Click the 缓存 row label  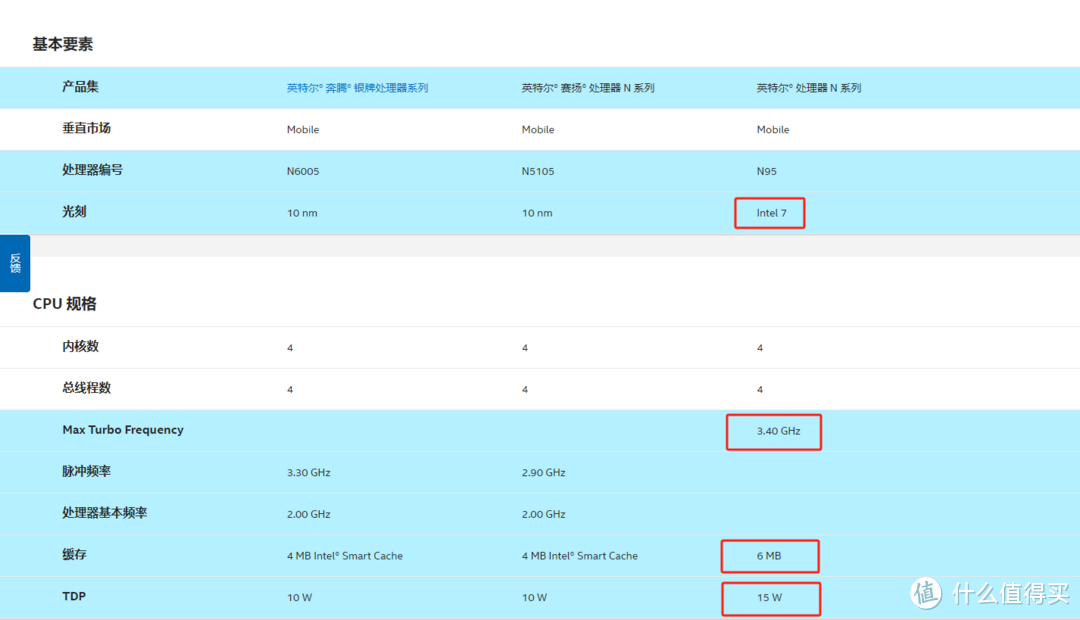coord(74,555)
